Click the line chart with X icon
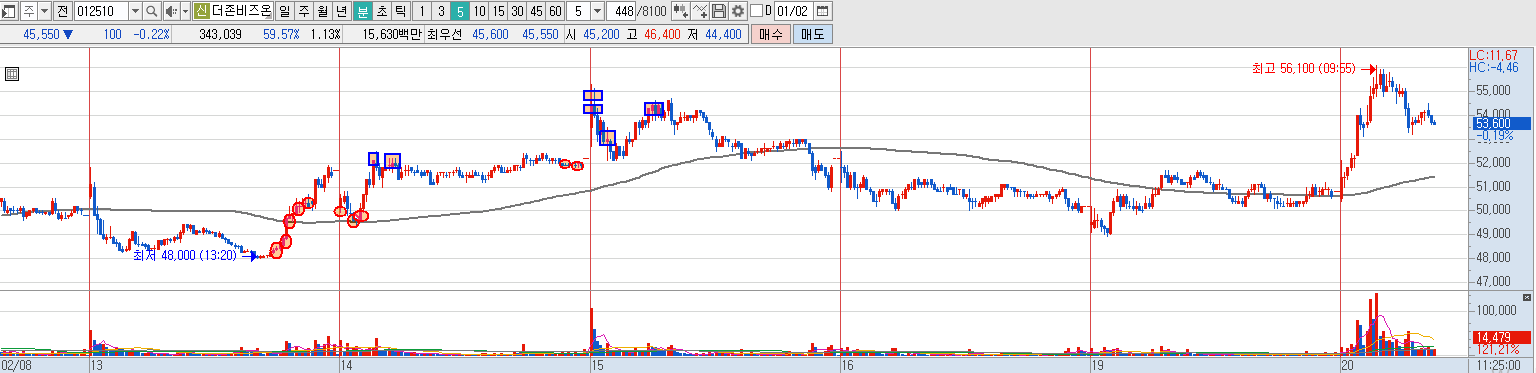1536x373 pixels. [x=700, y=11]
